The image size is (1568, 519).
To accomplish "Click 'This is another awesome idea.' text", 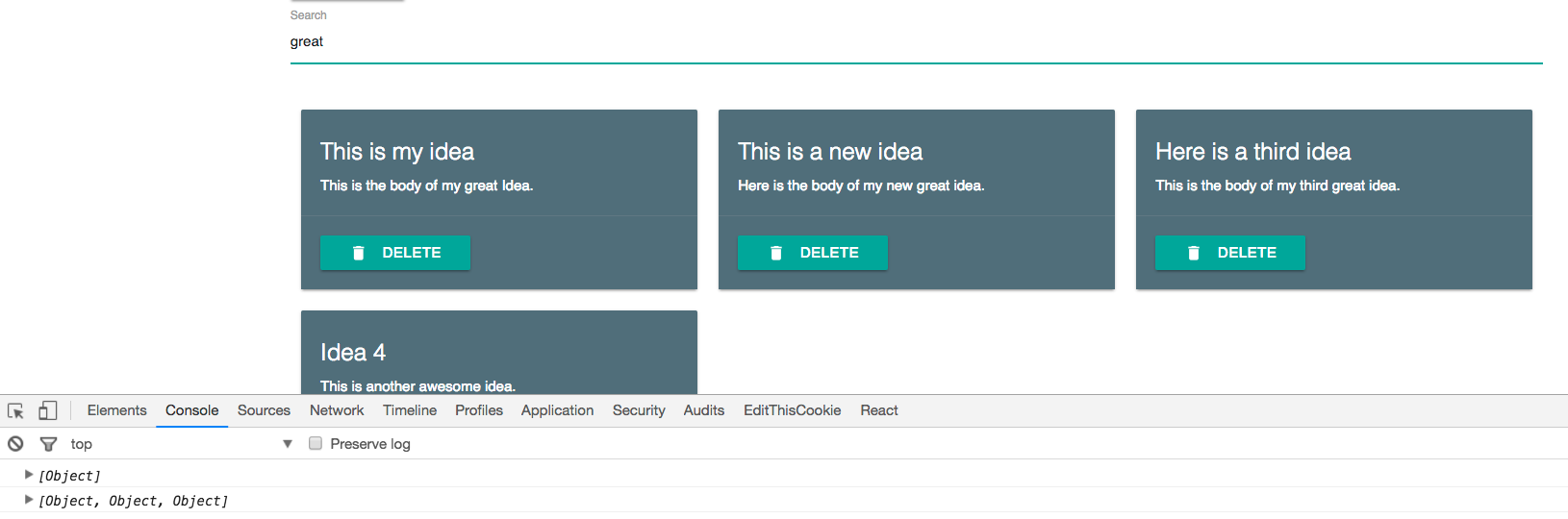I will tap(418, 385).
